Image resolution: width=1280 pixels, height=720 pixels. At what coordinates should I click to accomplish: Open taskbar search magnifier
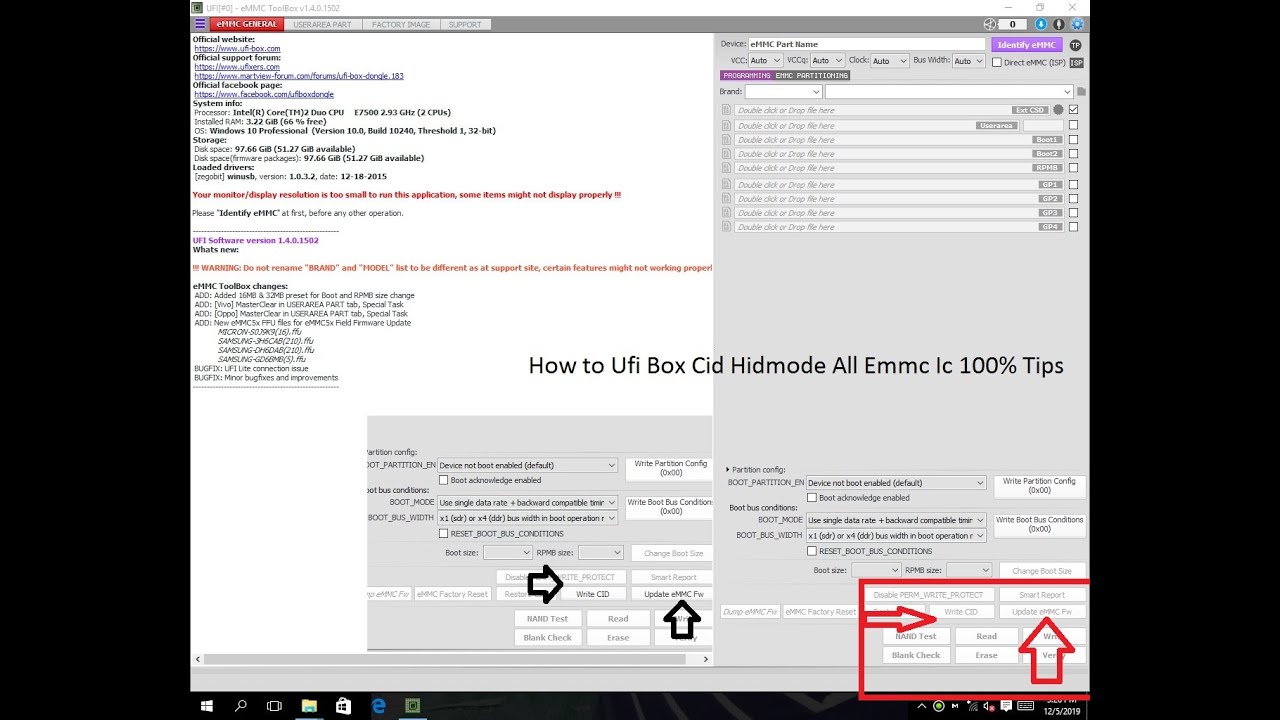pos(241,706)
